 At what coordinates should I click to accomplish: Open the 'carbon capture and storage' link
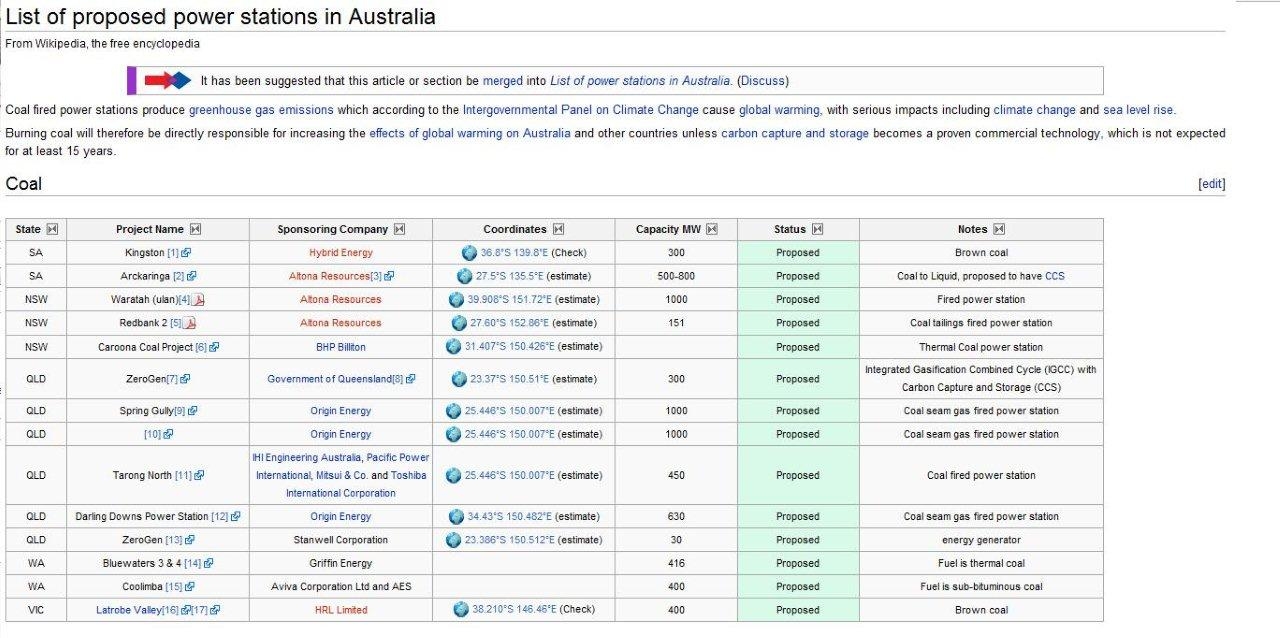pyautogui.click(x=795, y=133)
